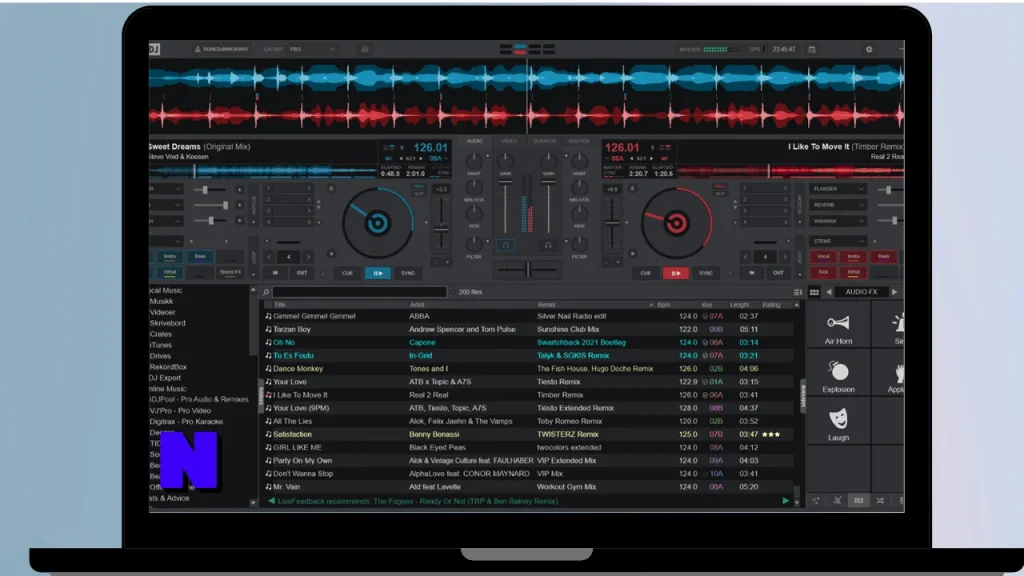Click the LiveFeedback arrow on the left

[271, 501]
